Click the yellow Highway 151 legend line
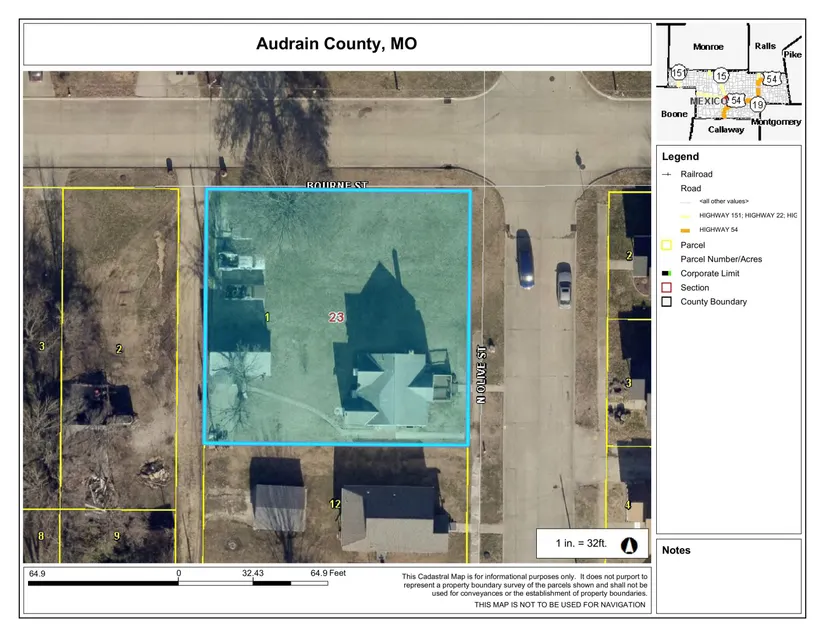This screenshot has width=825, height=637. pyautogui.click(x=667, y=216)
